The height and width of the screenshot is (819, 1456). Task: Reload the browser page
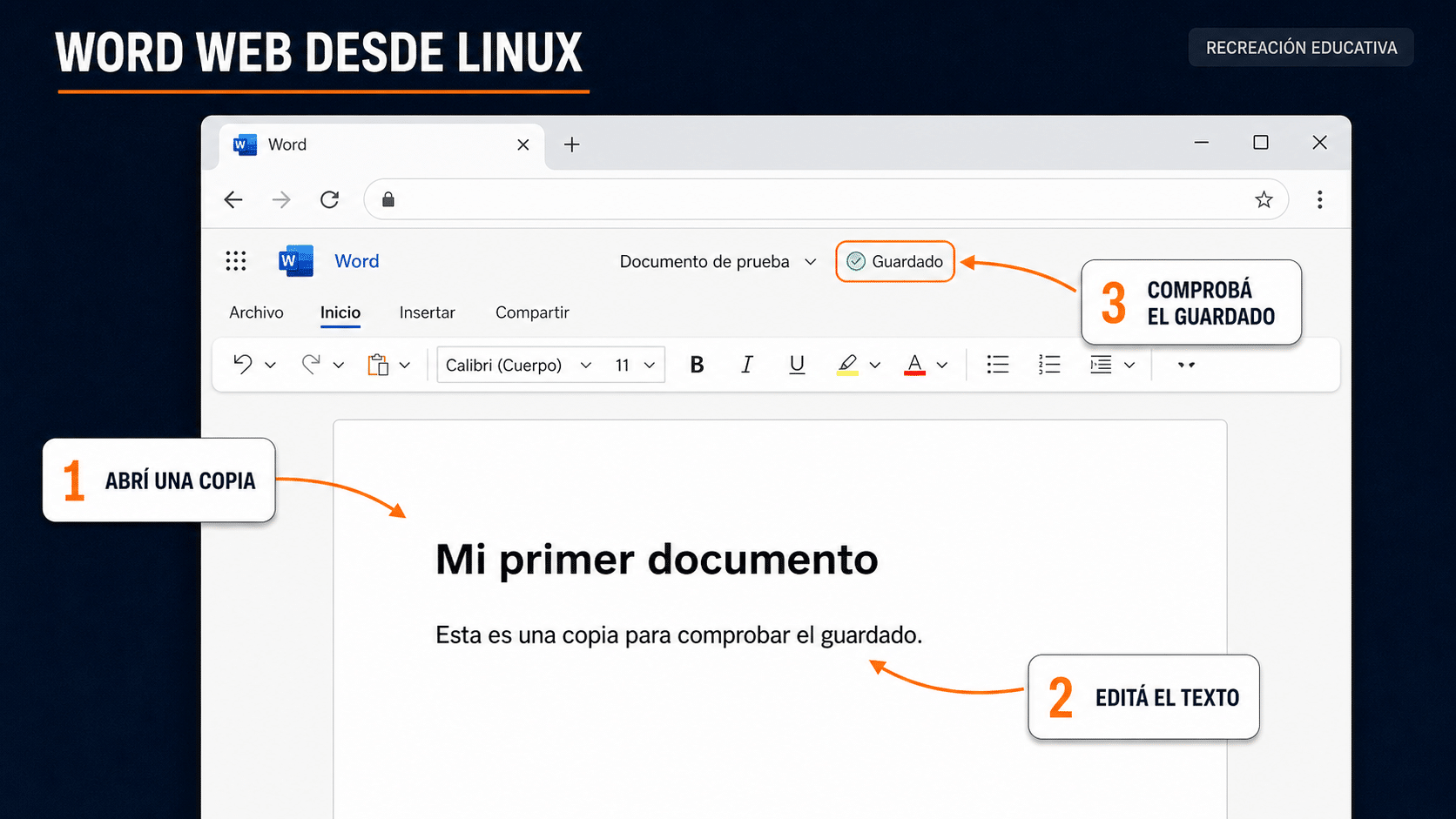point(329,200)
